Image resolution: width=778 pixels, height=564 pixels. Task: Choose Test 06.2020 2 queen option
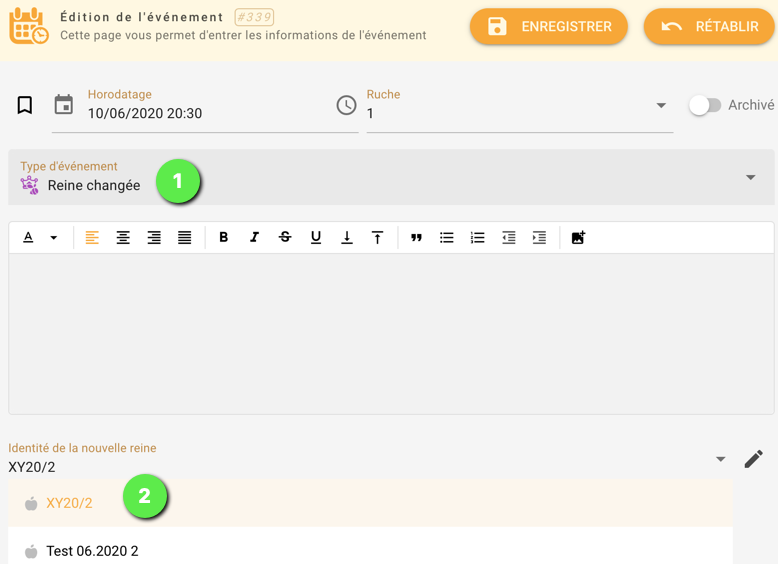92,551
